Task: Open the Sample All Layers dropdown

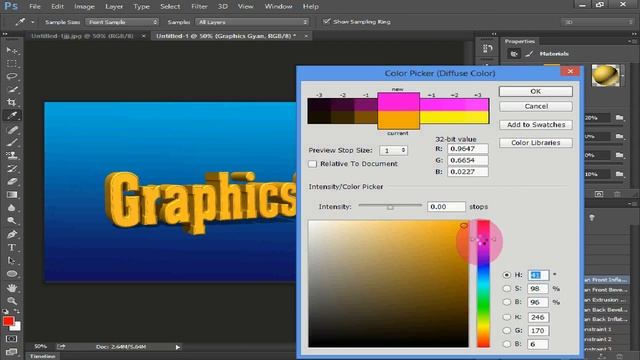Action: point(251,22)
